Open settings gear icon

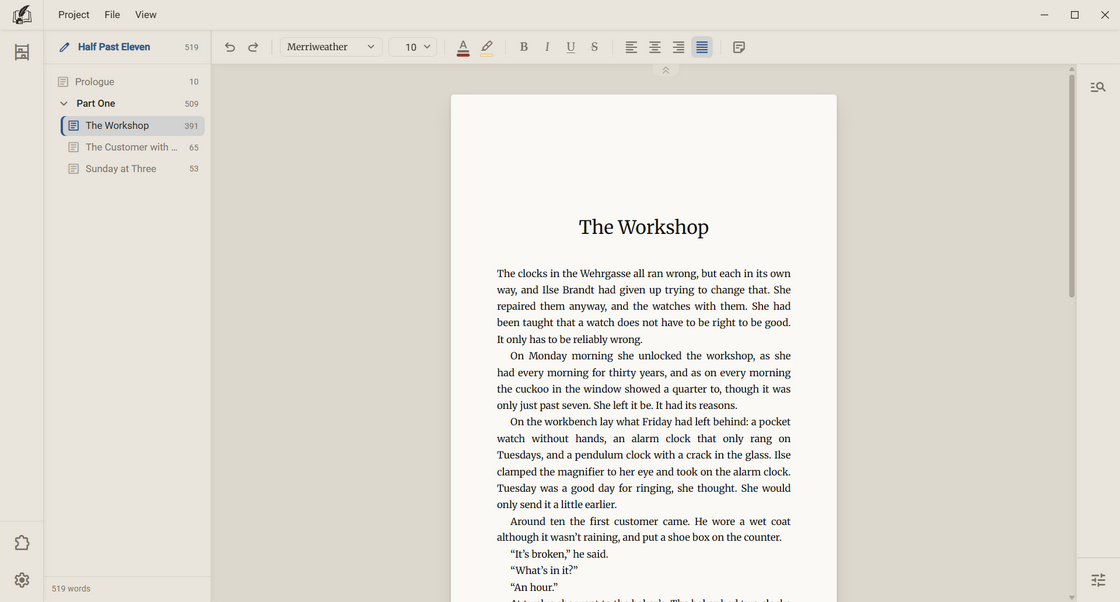[22, 580]
